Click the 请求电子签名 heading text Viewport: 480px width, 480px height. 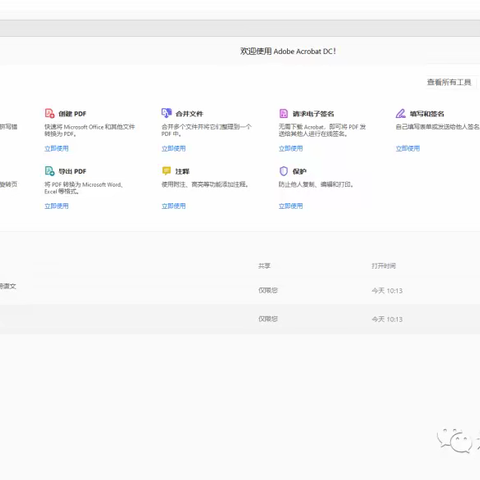pyautogui.click(x=313, y=114)
